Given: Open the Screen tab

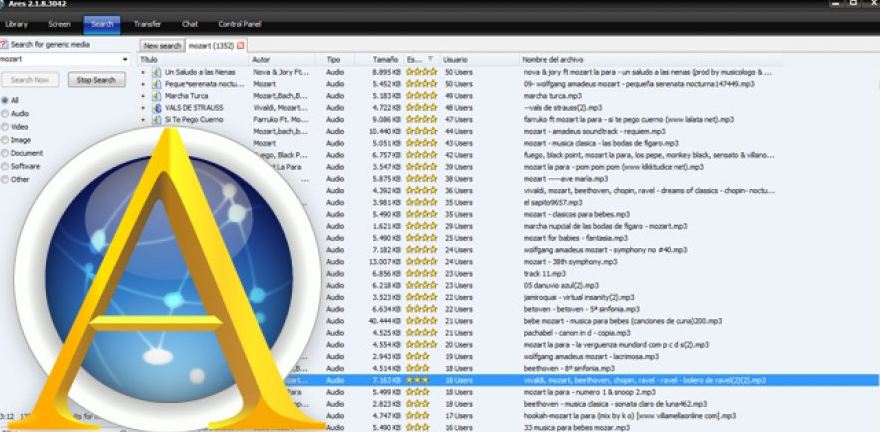Looking at the screenshot, I should click(x=59, y=25).
